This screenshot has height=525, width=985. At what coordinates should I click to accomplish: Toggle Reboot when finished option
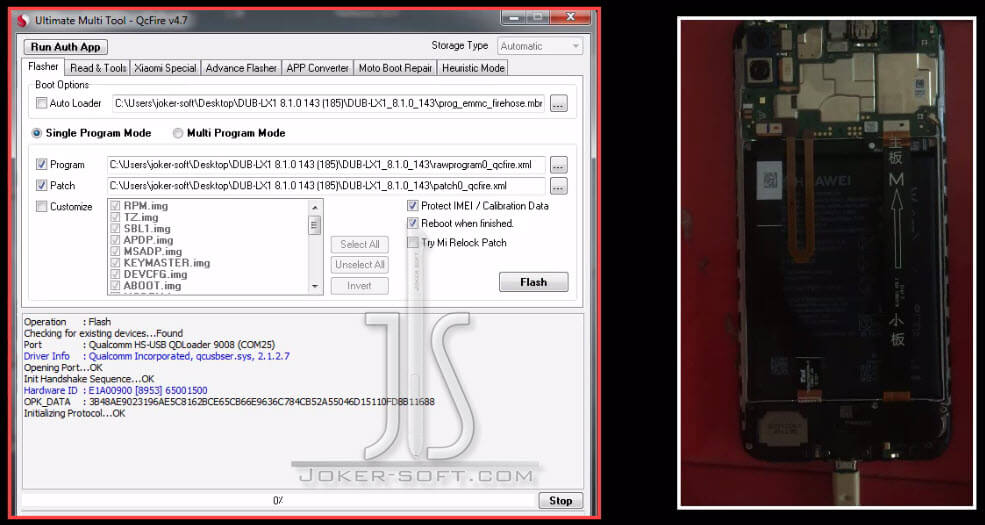pos(413,223)
